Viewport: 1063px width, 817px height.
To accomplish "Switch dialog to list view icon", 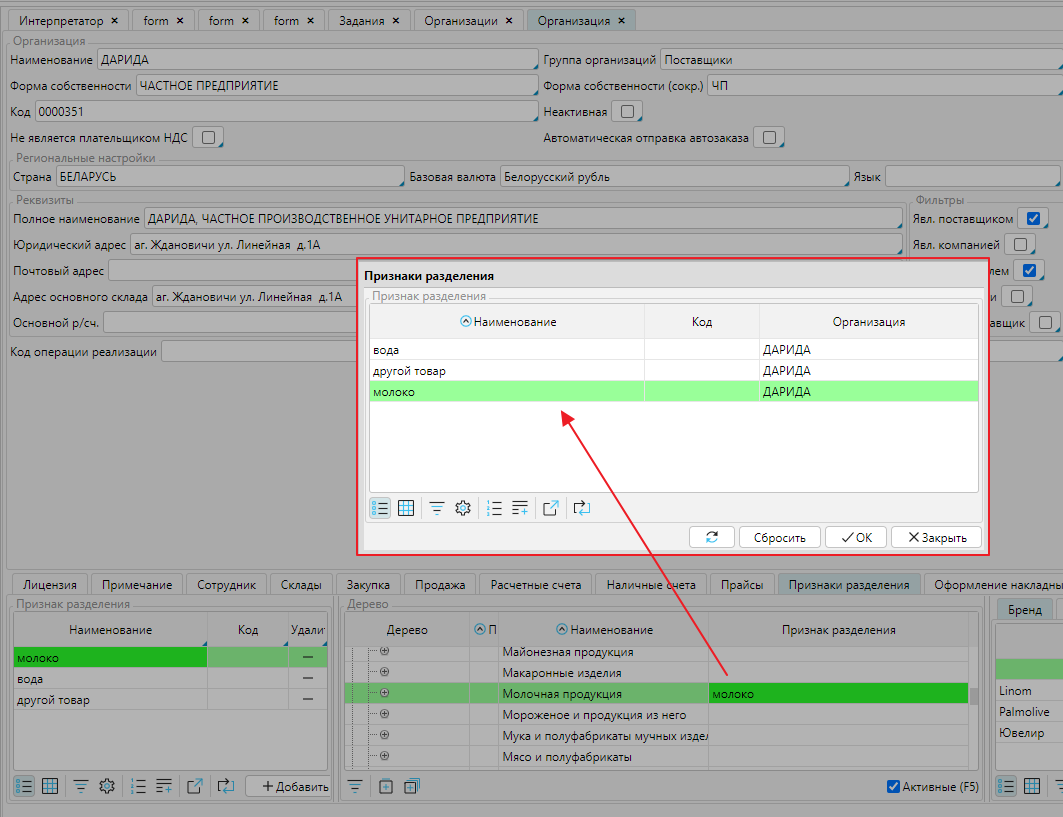I will tap(380, 508).
